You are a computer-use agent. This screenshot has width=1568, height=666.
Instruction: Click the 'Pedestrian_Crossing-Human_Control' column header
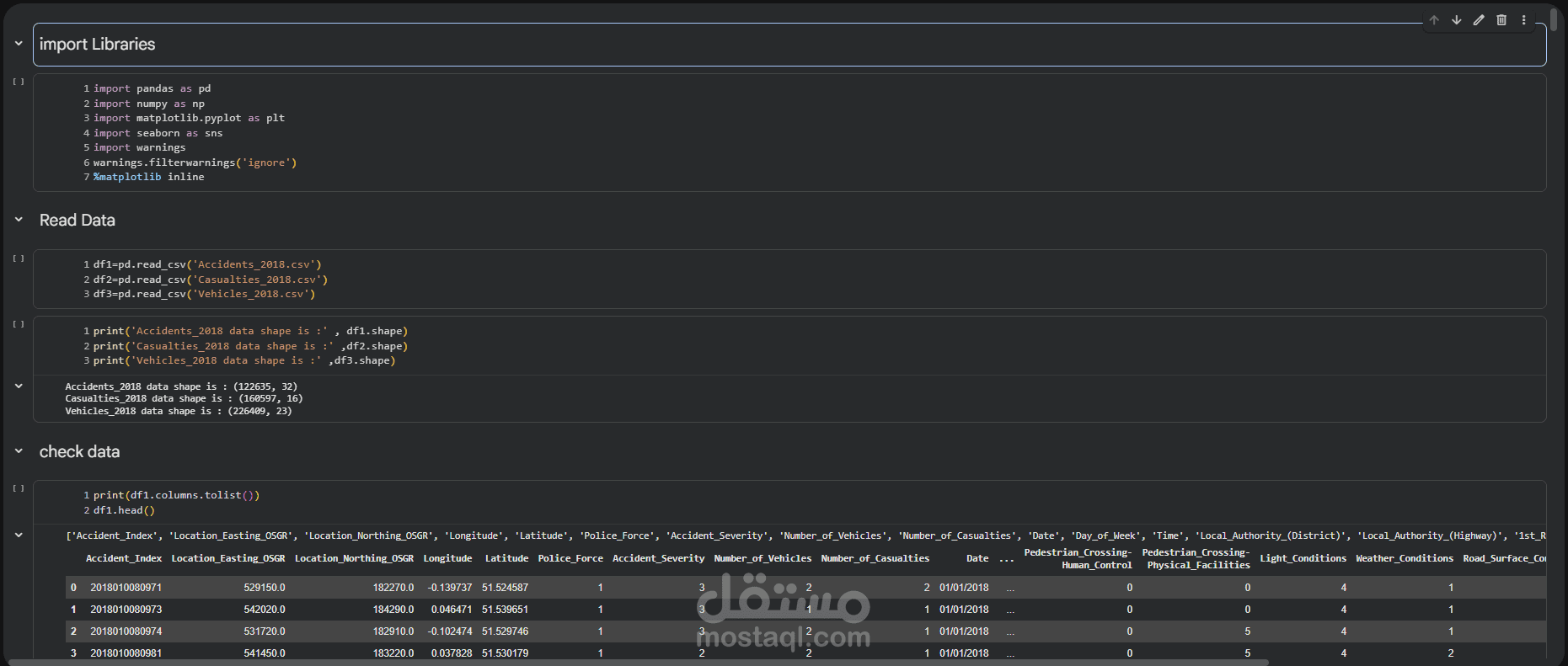coord(1078,558)
